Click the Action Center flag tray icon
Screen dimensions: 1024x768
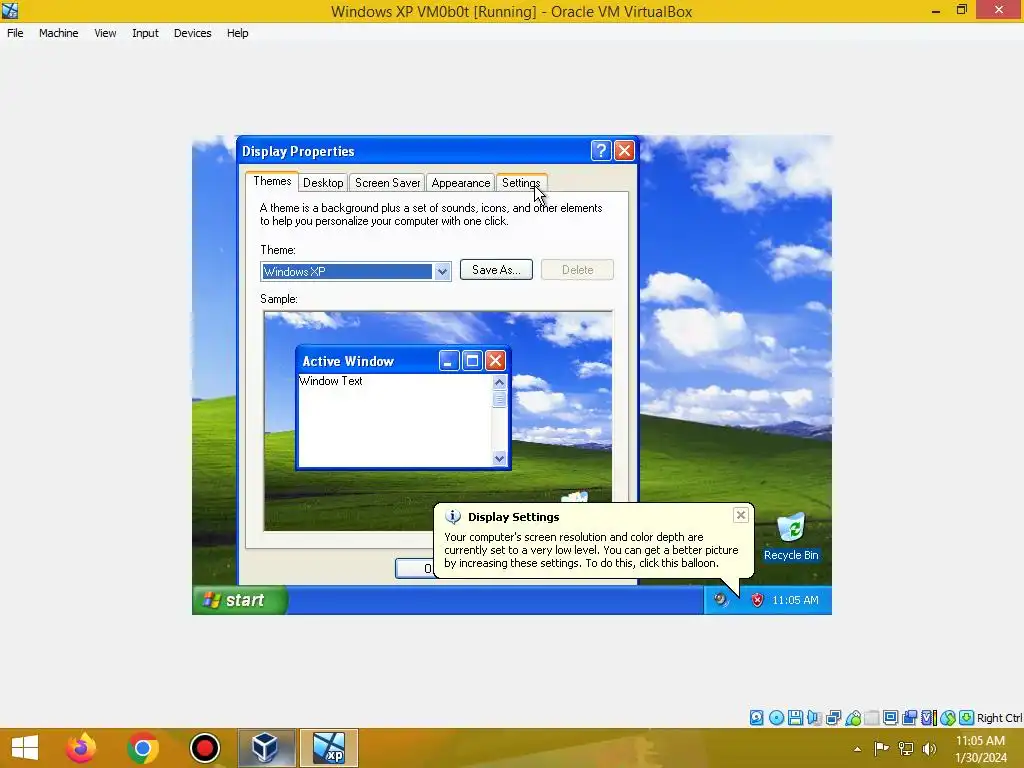(881, 748)
